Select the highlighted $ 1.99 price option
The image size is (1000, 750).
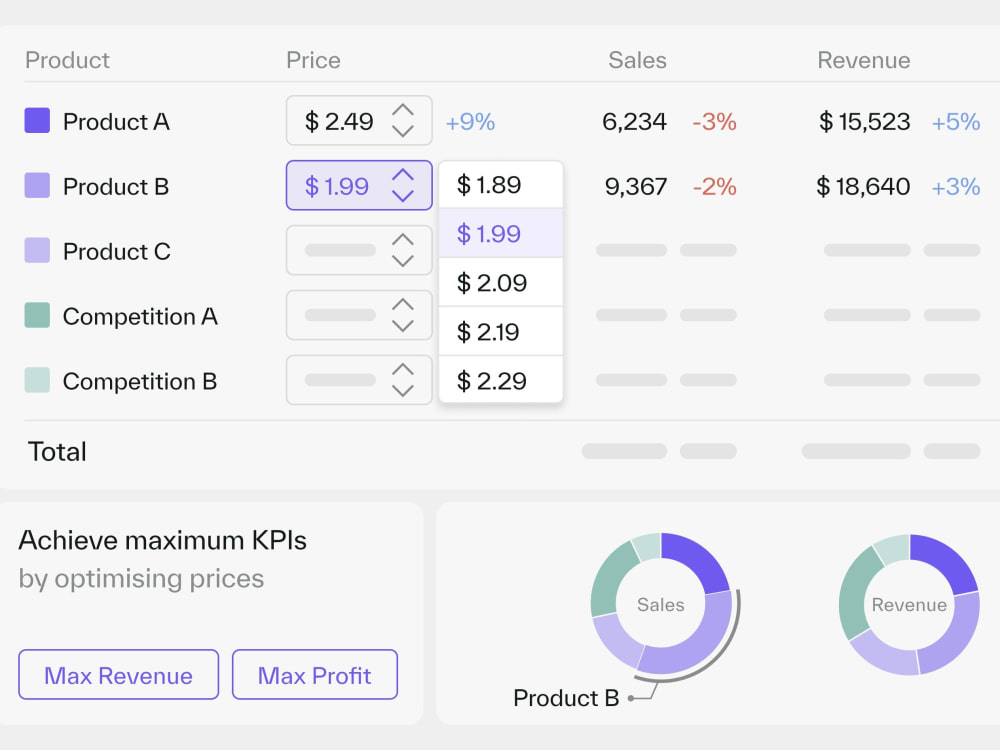pos(501,234)
